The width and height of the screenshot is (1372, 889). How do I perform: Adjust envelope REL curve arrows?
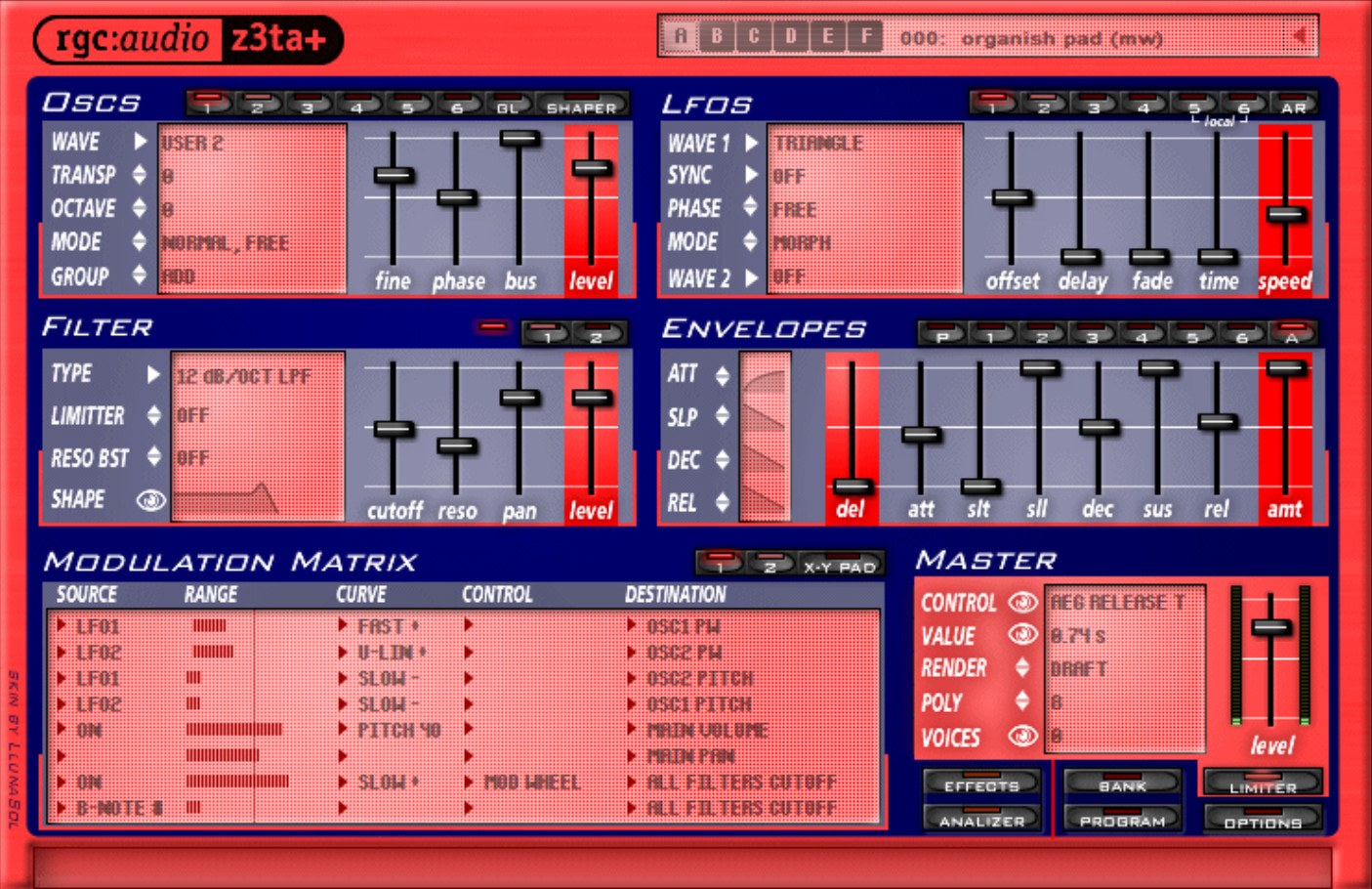[x=722, y=502]
